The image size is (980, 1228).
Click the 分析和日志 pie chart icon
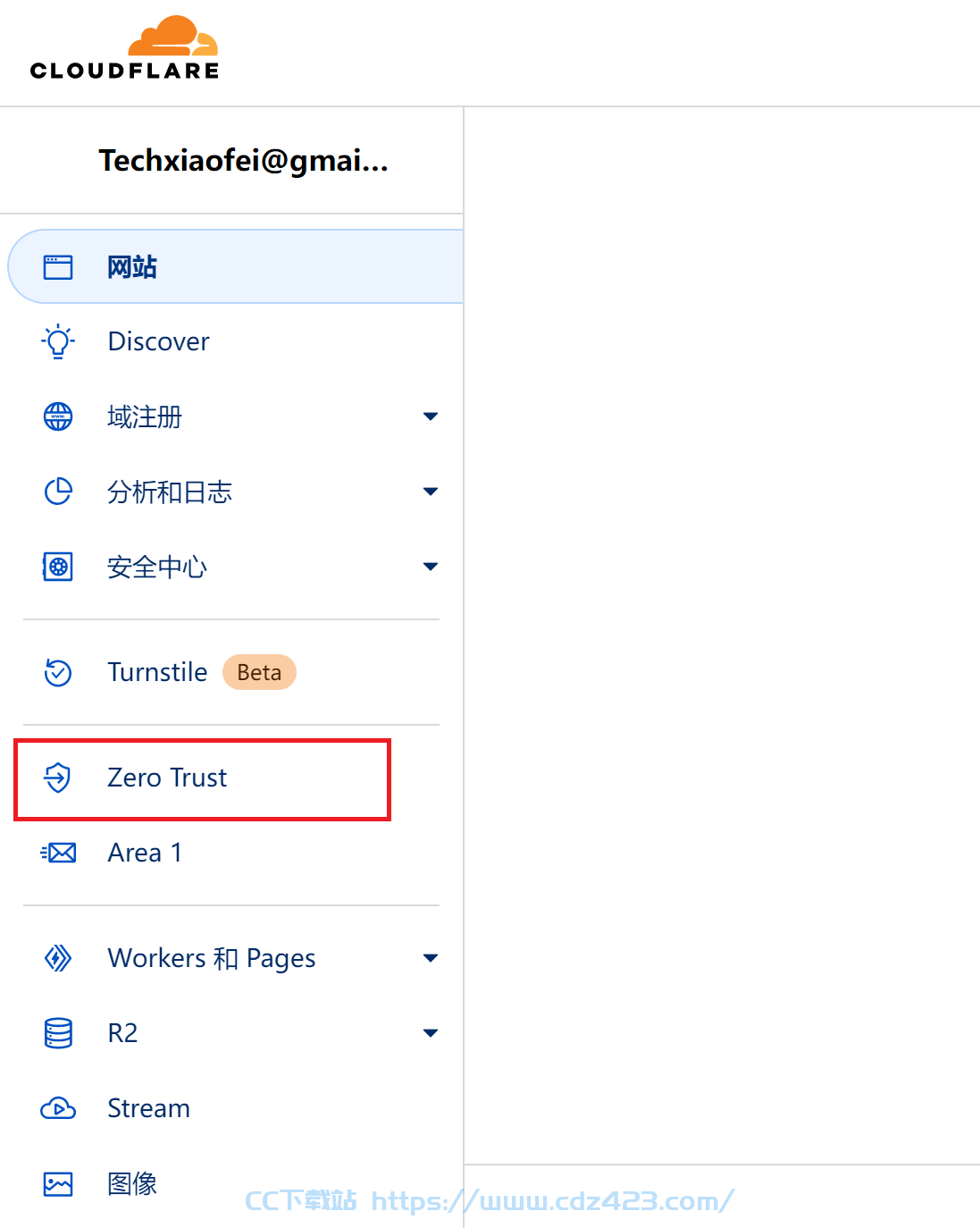click(58, 492)
